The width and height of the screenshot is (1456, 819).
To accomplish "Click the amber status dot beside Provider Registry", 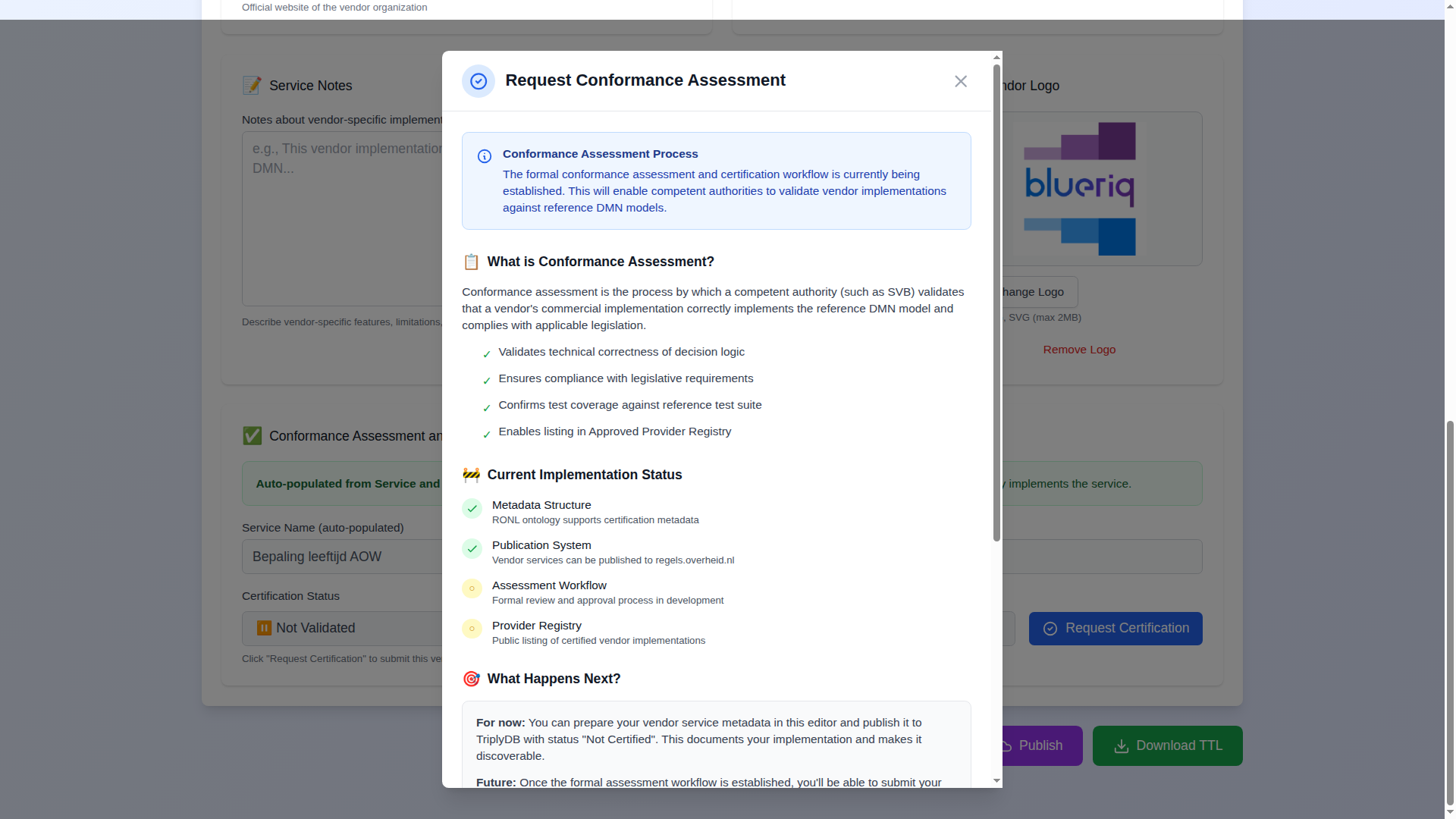I will pos(472,629).
